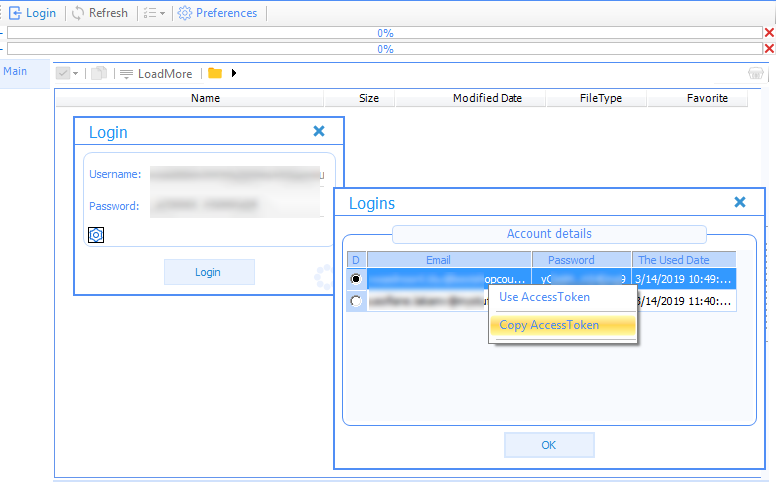The width and height of the screenshot is (776, 482).
Task: Click the first account email cell
Action: (449, 279)
